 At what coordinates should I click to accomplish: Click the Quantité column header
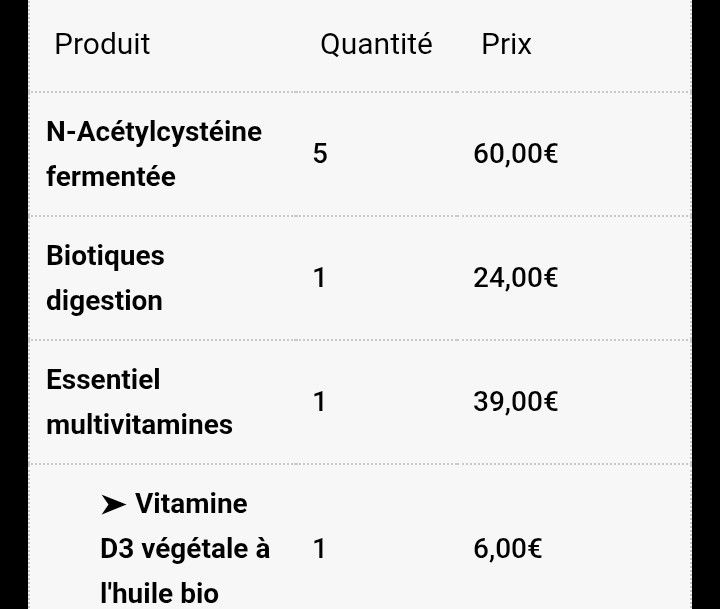(376, 44)
